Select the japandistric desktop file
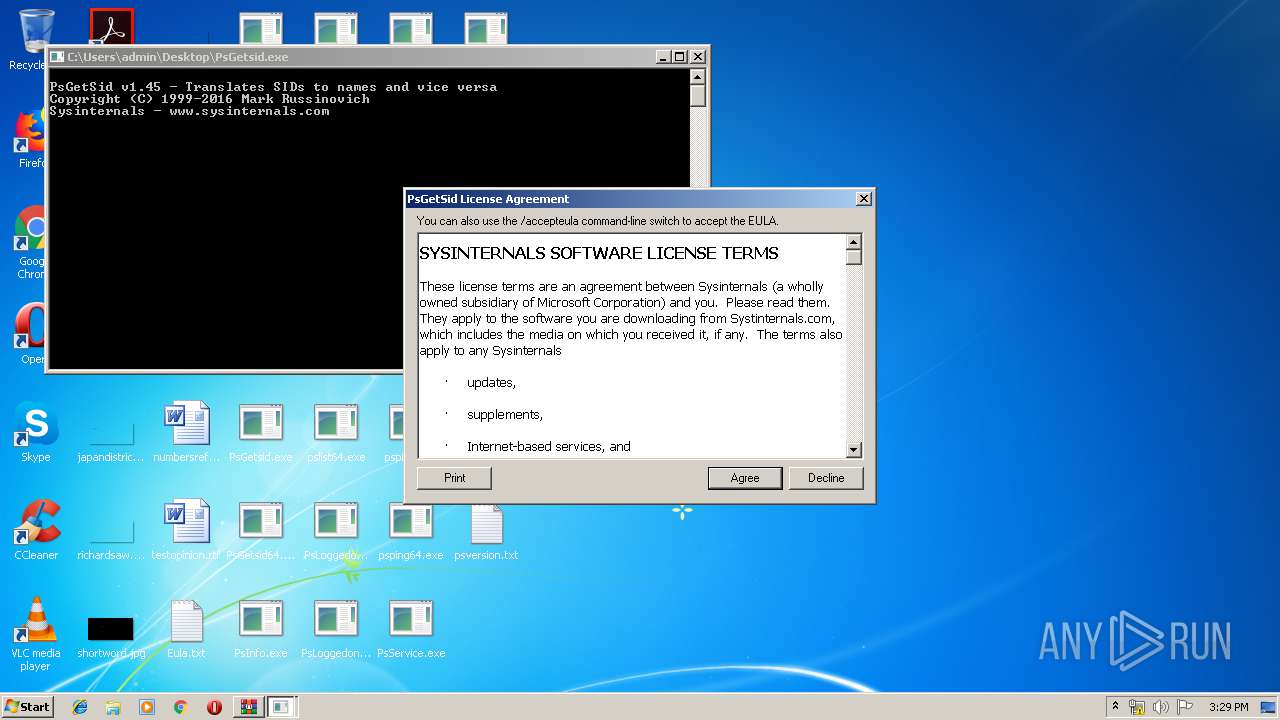This screenshot has width=1280, height=720. point(111,440)
